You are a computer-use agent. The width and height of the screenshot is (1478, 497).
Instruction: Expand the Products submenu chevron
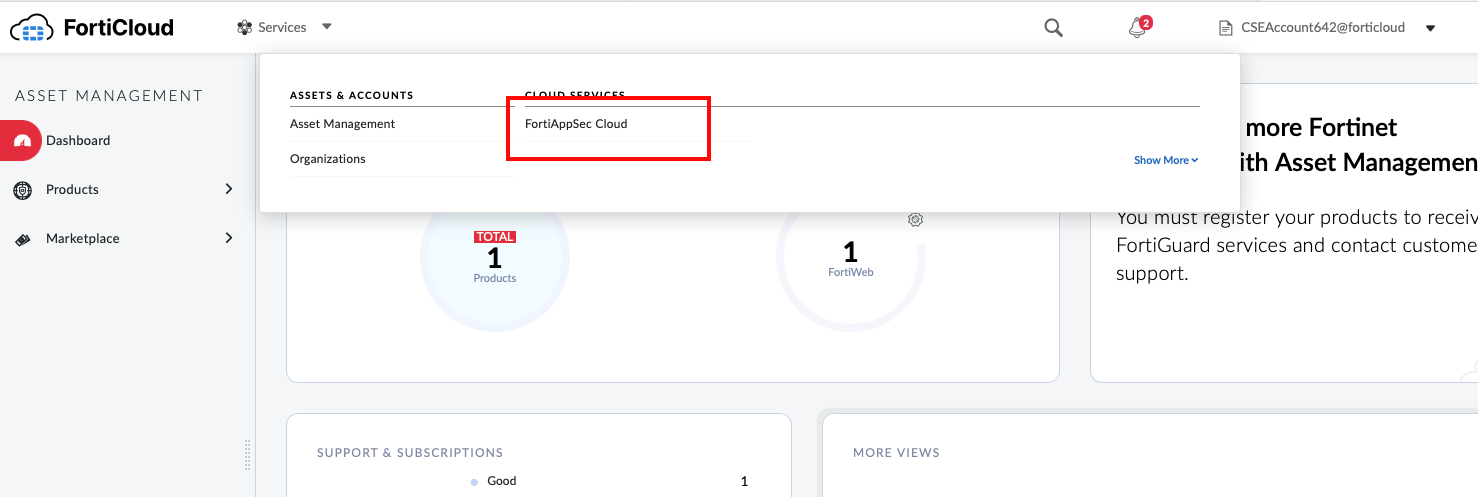(x=229, y=189)
